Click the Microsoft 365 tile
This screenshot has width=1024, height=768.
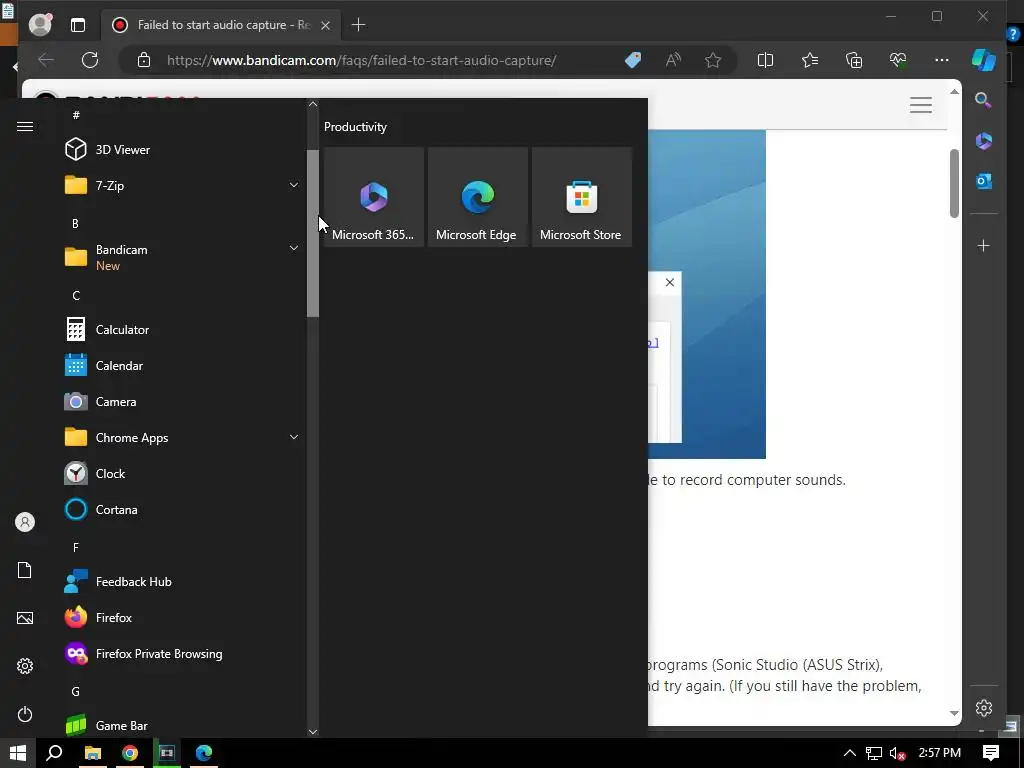coord(374,197)
